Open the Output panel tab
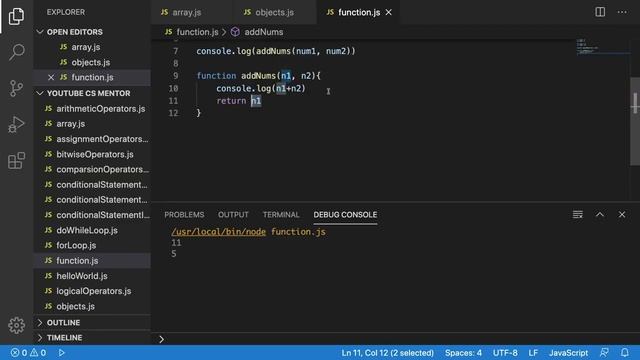Screen dimensions: 640x360 pyautogui.click(x=233, y=215)
